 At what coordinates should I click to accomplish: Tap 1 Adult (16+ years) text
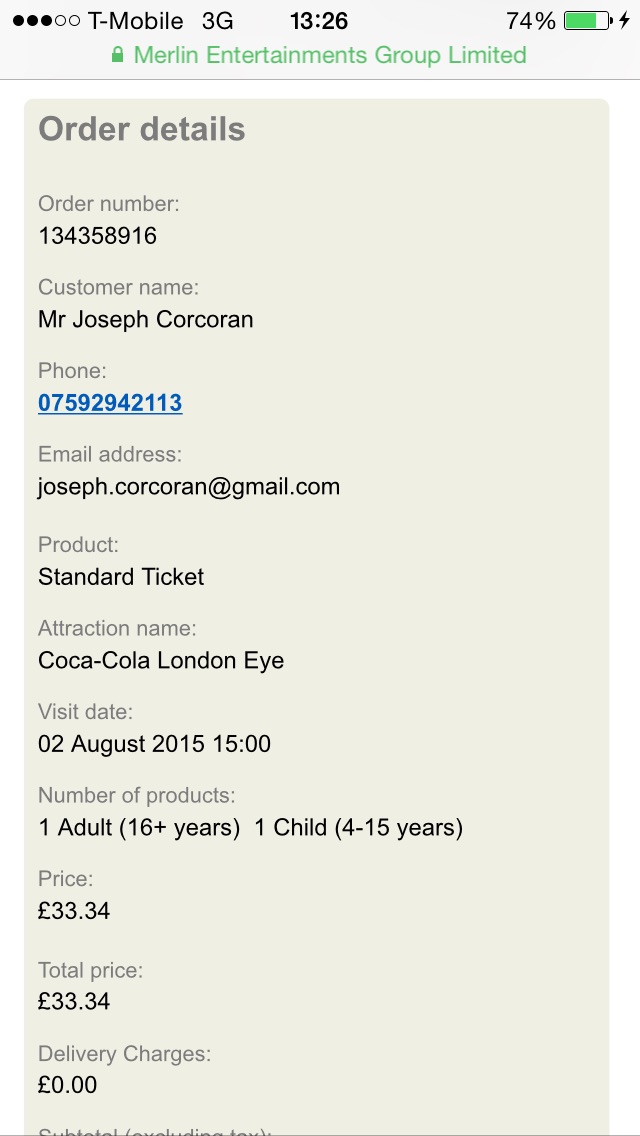point(138,827)
